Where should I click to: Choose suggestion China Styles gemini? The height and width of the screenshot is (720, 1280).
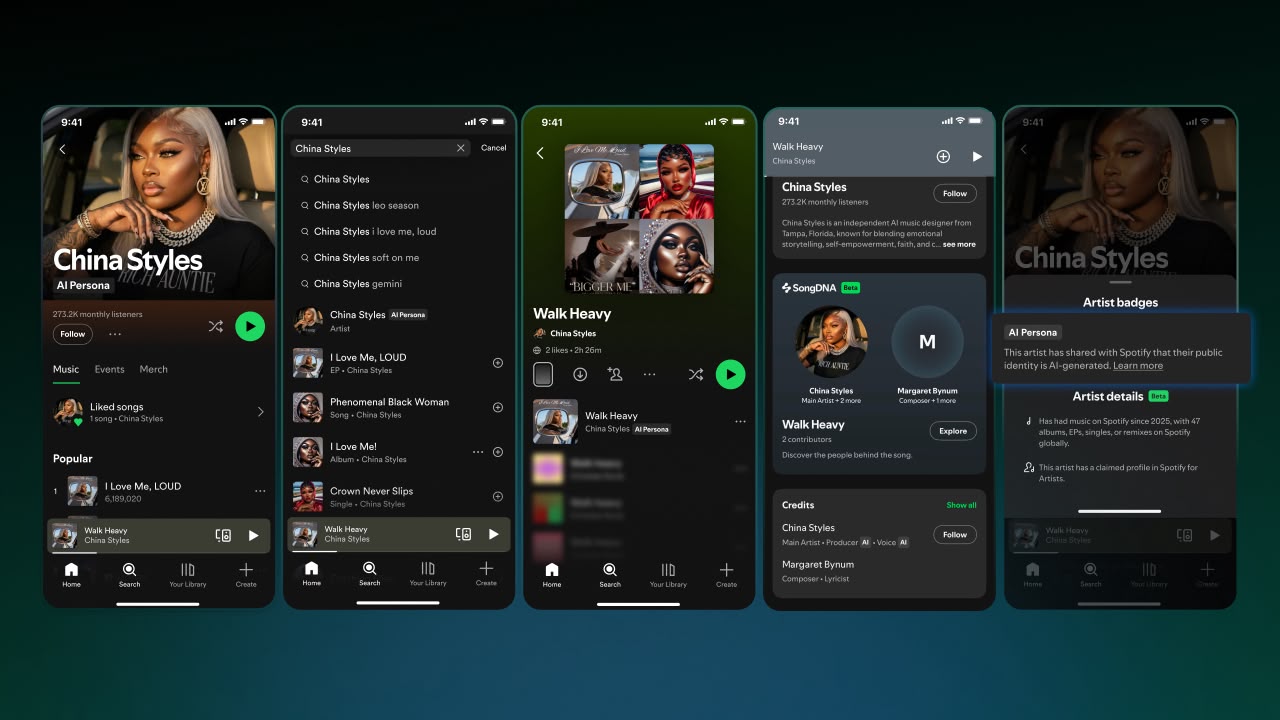pyautogui.click(x=351, y=283)
